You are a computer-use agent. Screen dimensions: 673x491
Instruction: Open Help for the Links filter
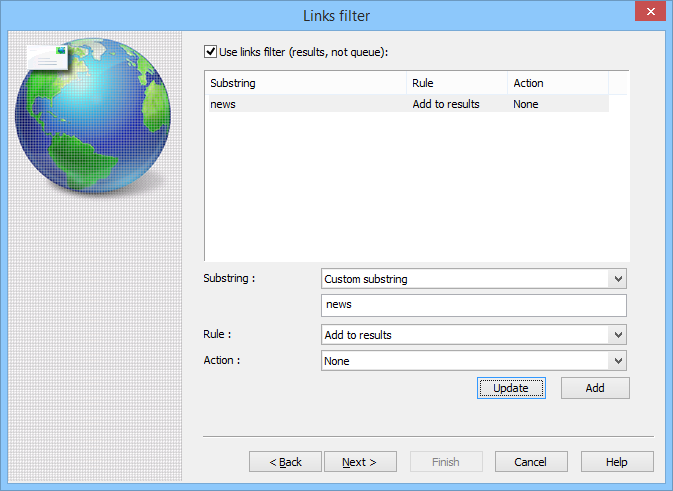click(x=617, y=462)
